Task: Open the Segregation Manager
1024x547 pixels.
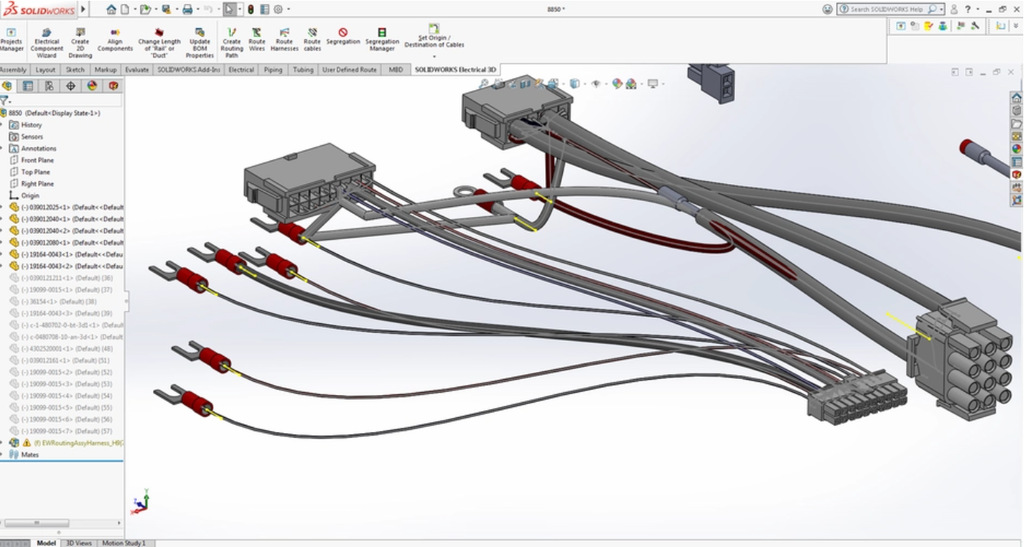Action: 382,40
